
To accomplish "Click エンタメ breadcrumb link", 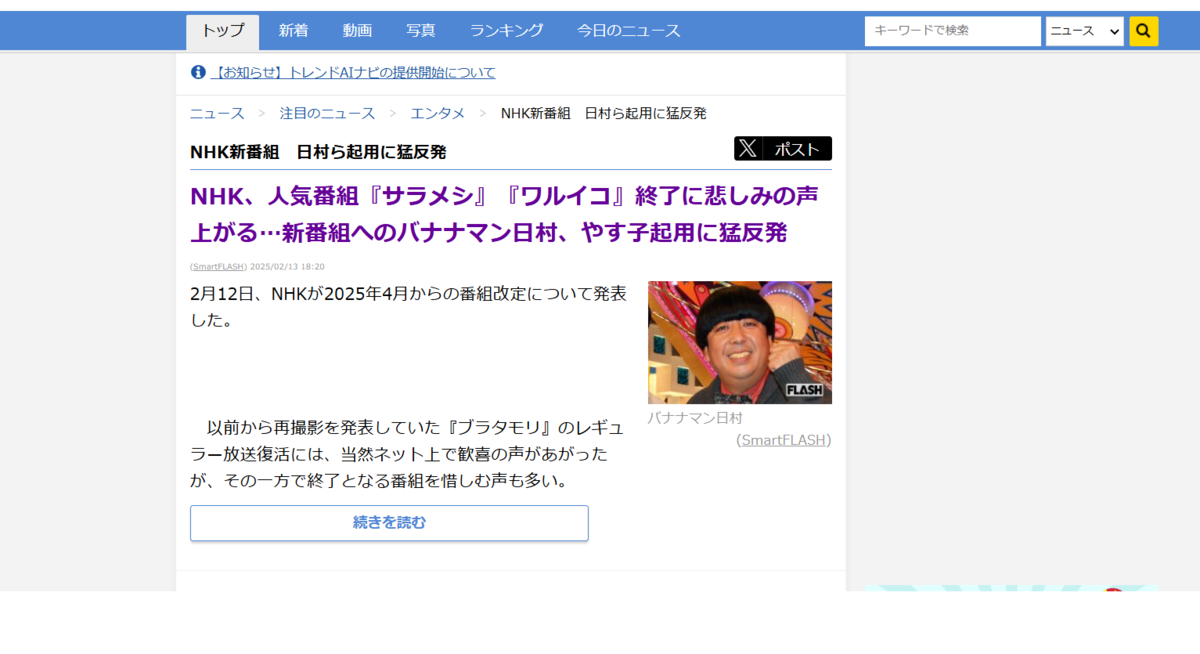I will (438, 113).
